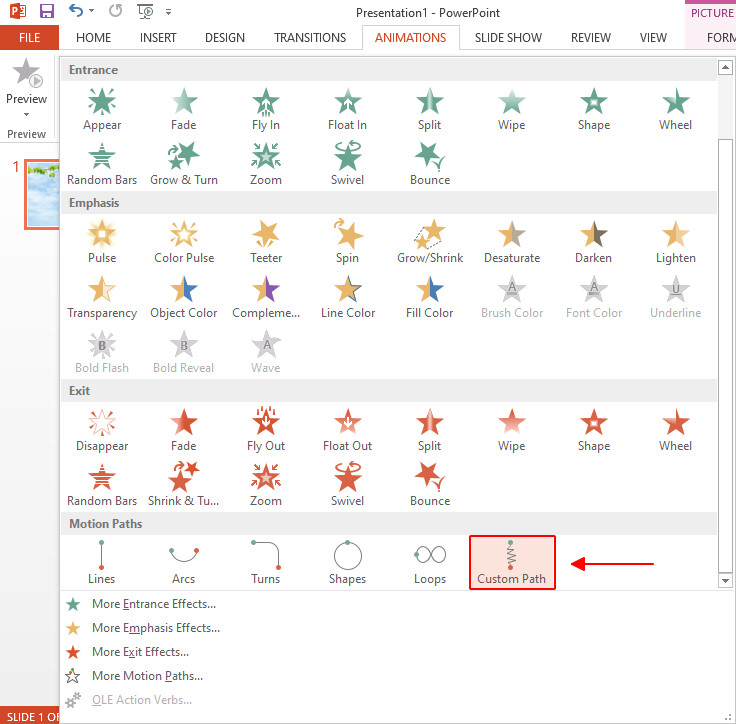Viewport: 736px width, 724px height.
Task: Choose the Float In entrance animation
Action: pyautogui.click(x=347, y=109)
